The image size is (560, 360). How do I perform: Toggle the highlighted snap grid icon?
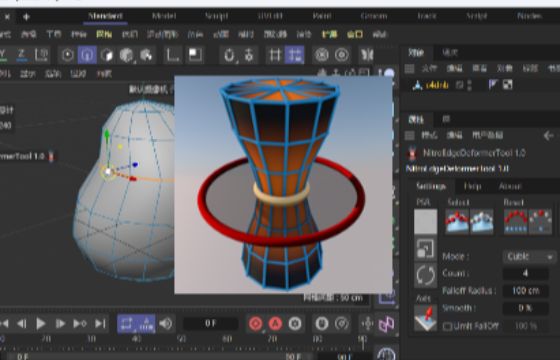(x=295, y=55)
